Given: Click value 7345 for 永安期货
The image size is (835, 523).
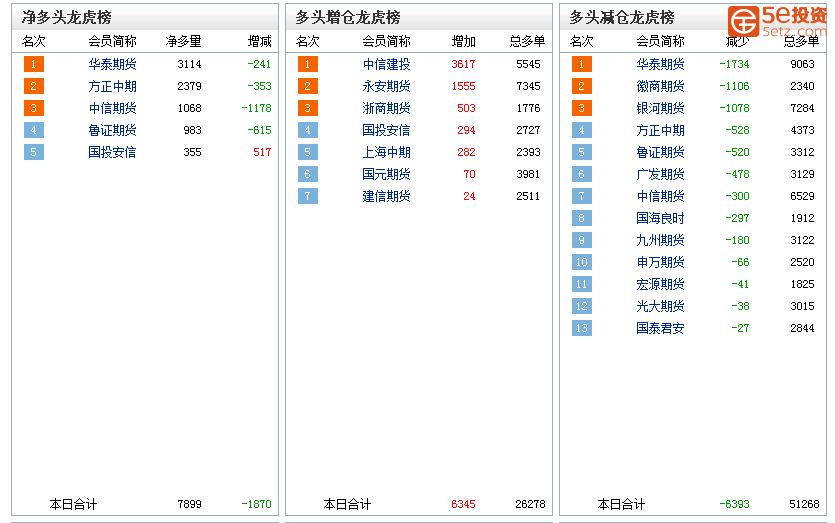Looking at the screenshot, I should [x=528, y=86].
